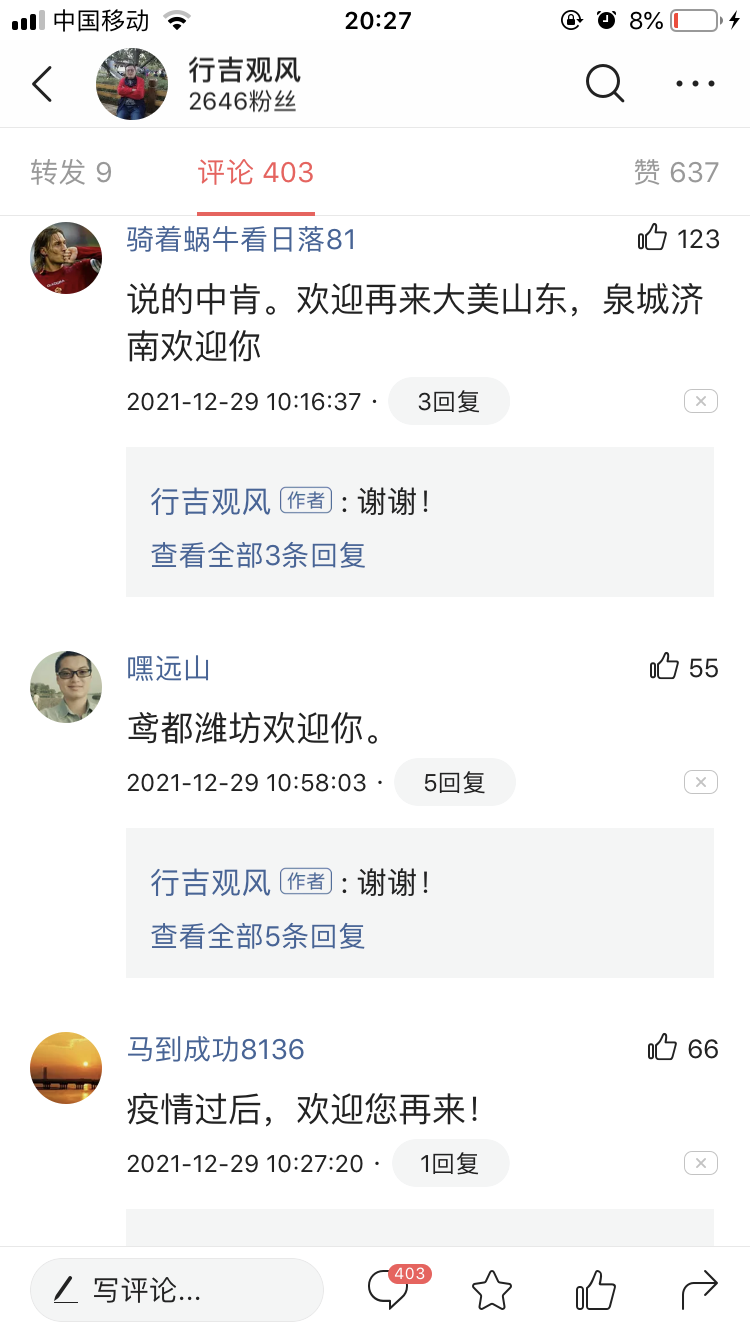Switch to the 赞 637 tab
This screenshot has width=750, height=1334.
point(676,172)
